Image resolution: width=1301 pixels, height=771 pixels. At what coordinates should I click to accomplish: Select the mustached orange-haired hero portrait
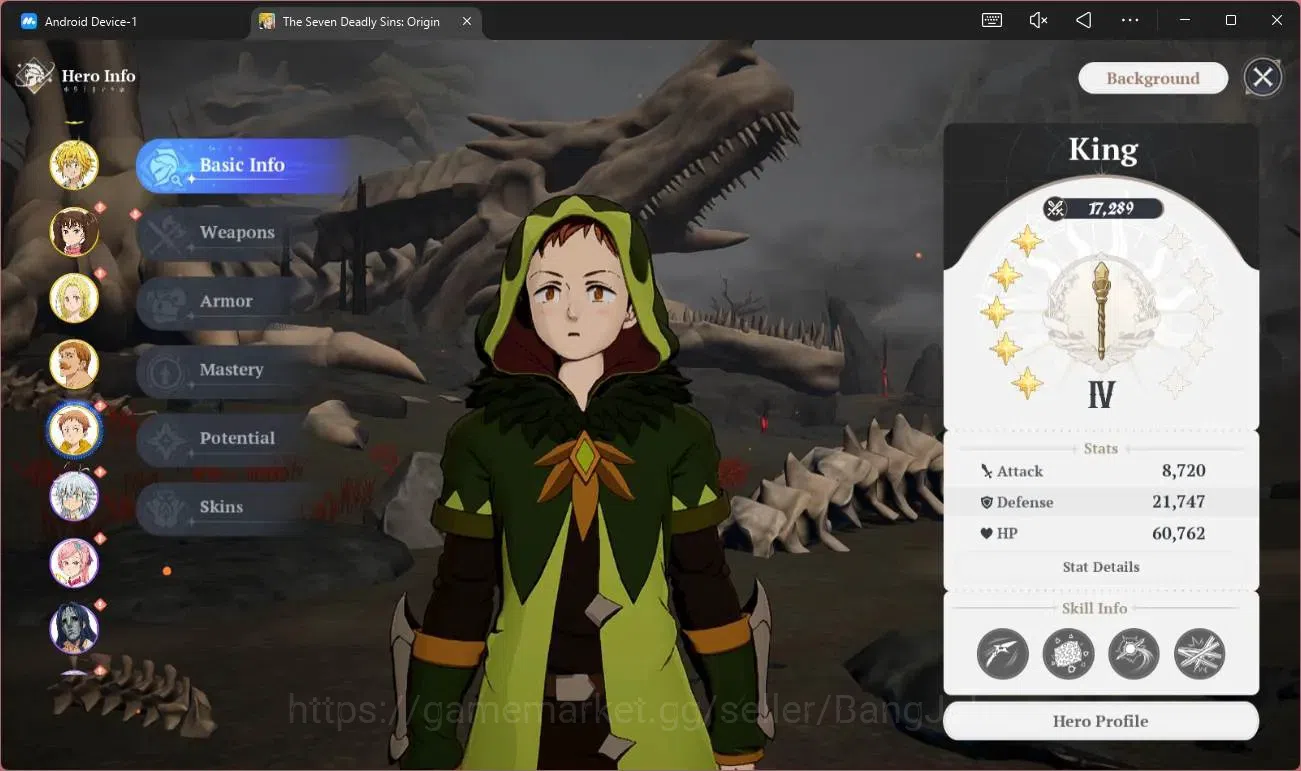[74, 364]
